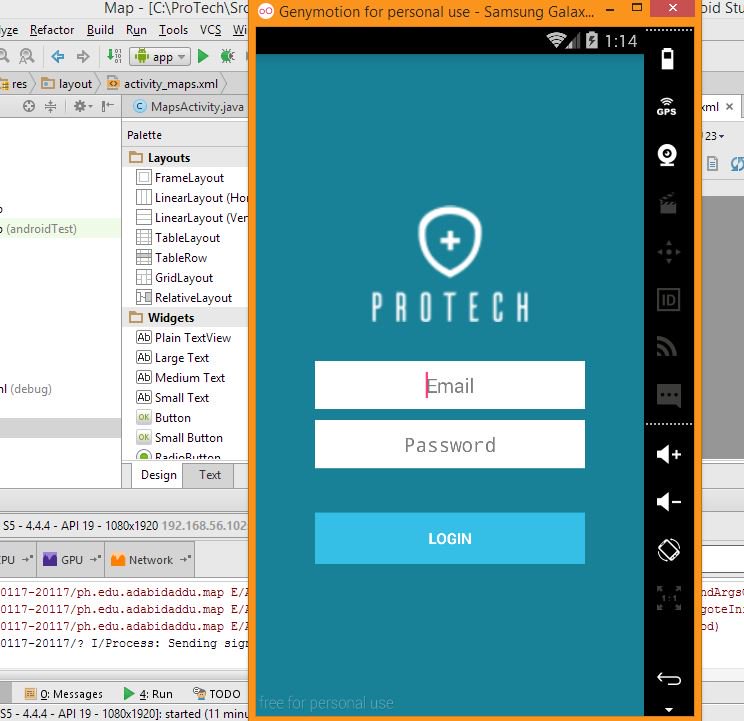The width and height of the screenshot is (744, 721).
Task: Raise volume in Genymotion sidebar
Action: 669,454
